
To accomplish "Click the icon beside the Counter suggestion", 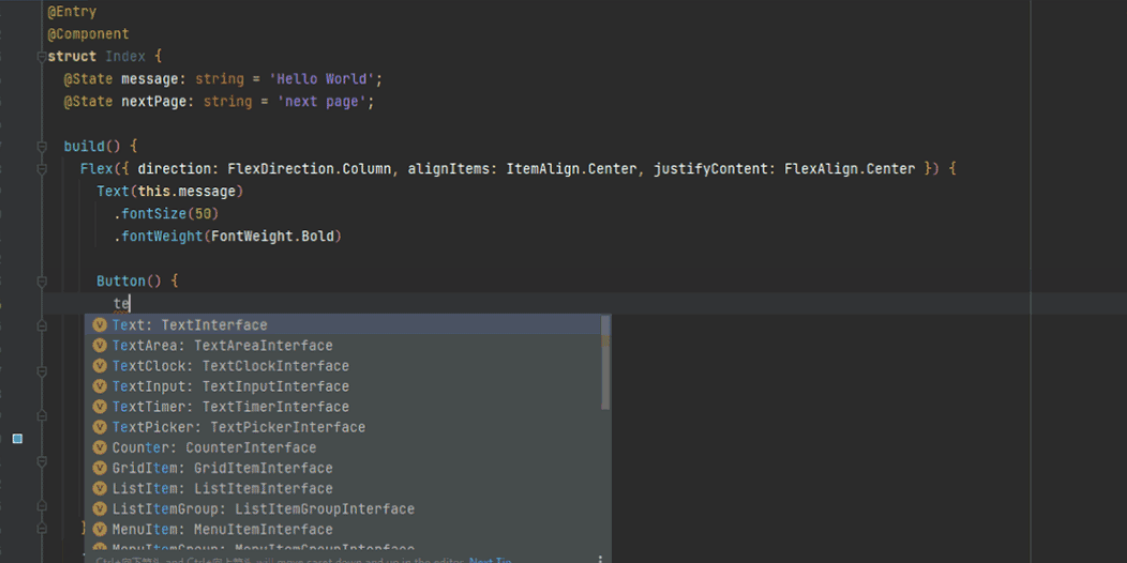I will tap(99, 448).
